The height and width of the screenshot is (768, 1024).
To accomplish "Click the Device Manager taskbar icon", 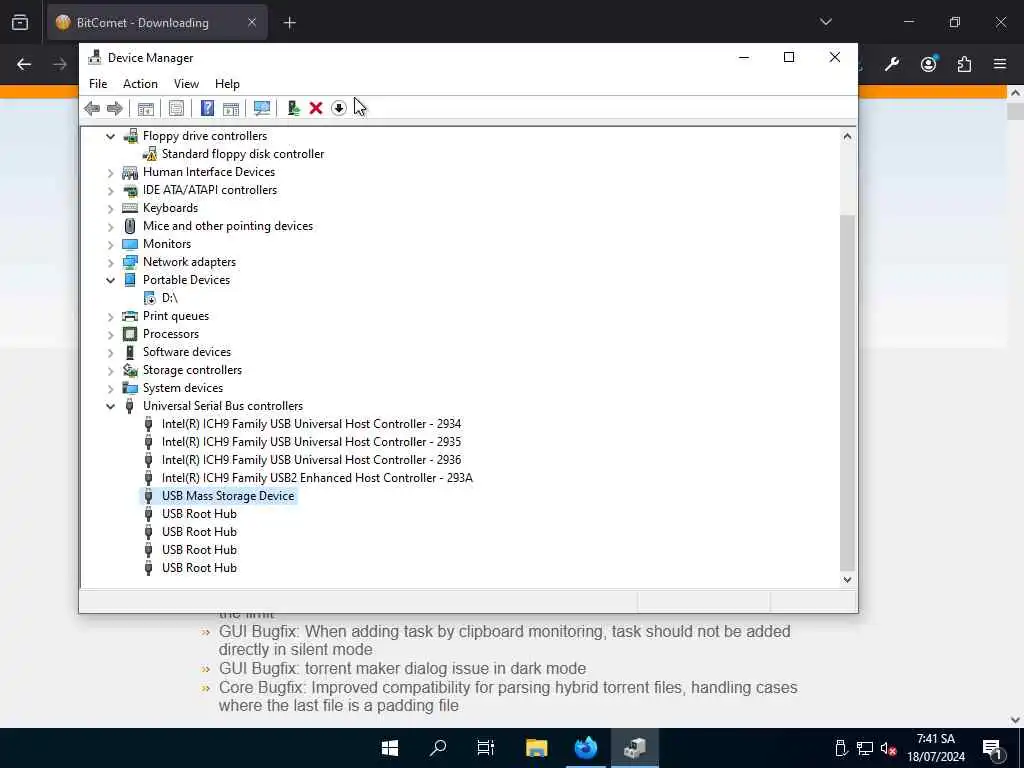I will pos(635,748).
